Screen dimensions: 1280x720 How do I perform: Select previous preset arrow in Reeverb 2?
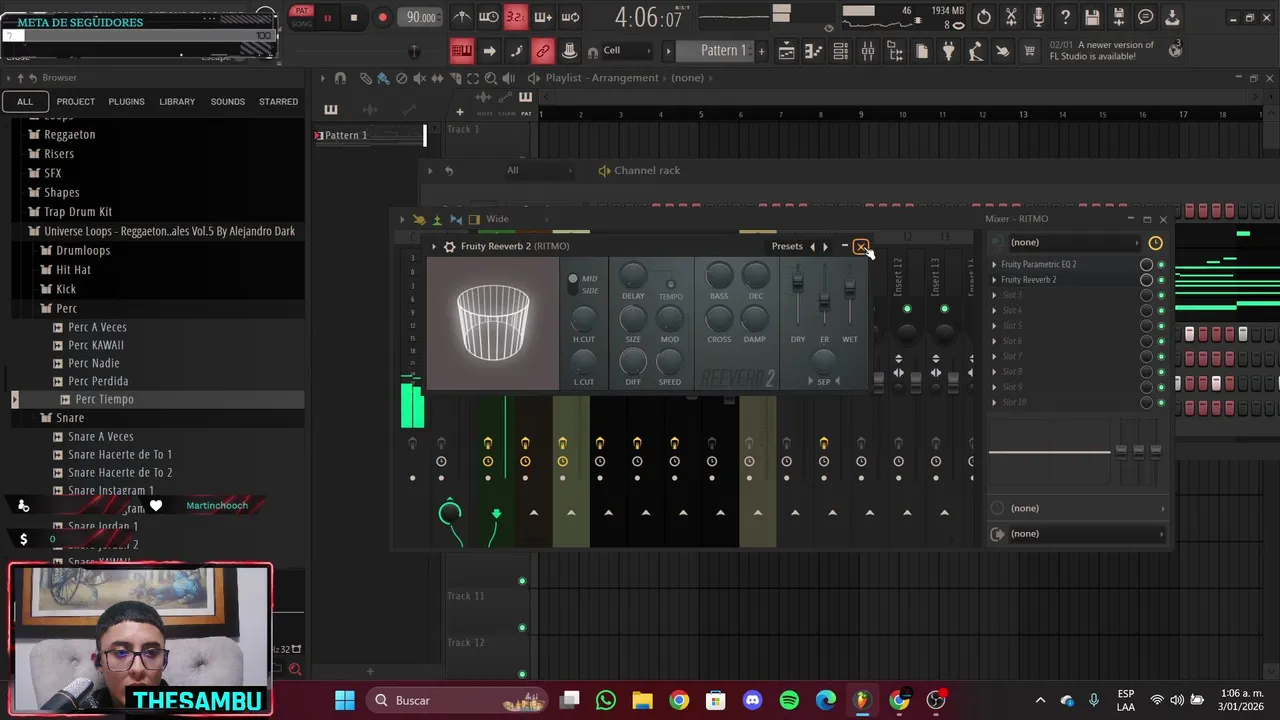click(x=812, y=246)
